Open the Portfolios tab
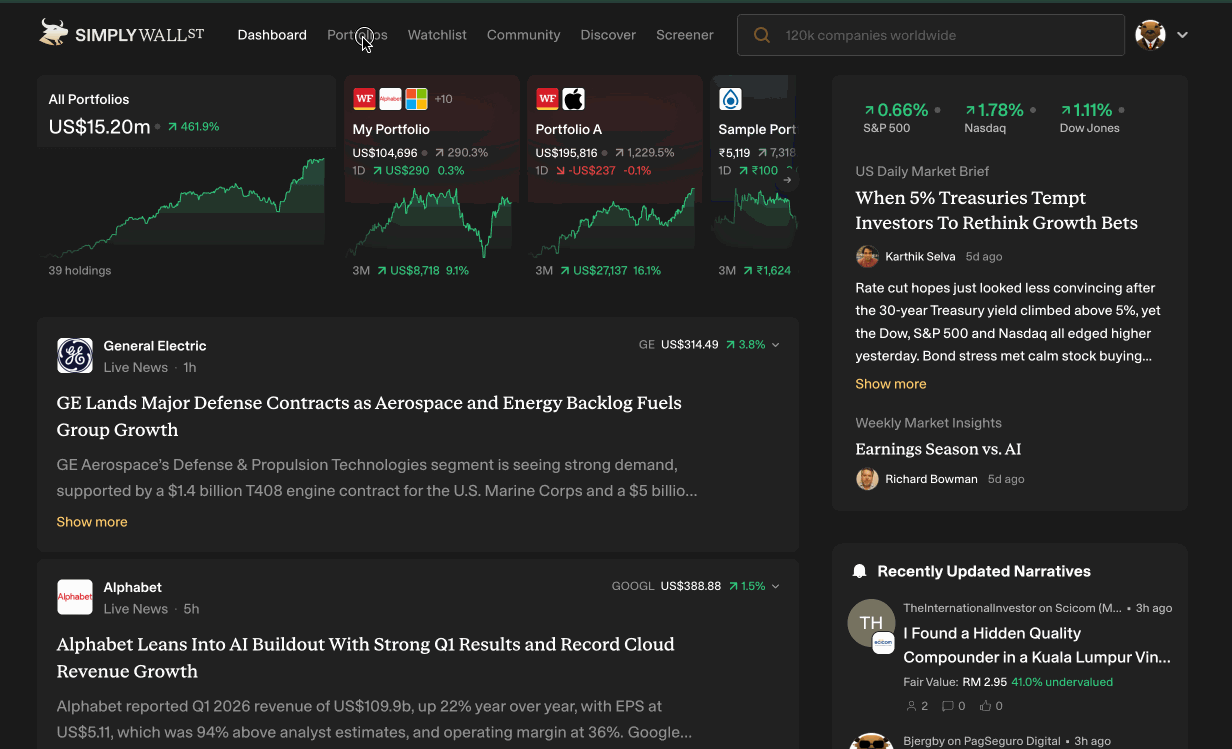The height and width of the screenshot is (749, 1232). [357, 35]
